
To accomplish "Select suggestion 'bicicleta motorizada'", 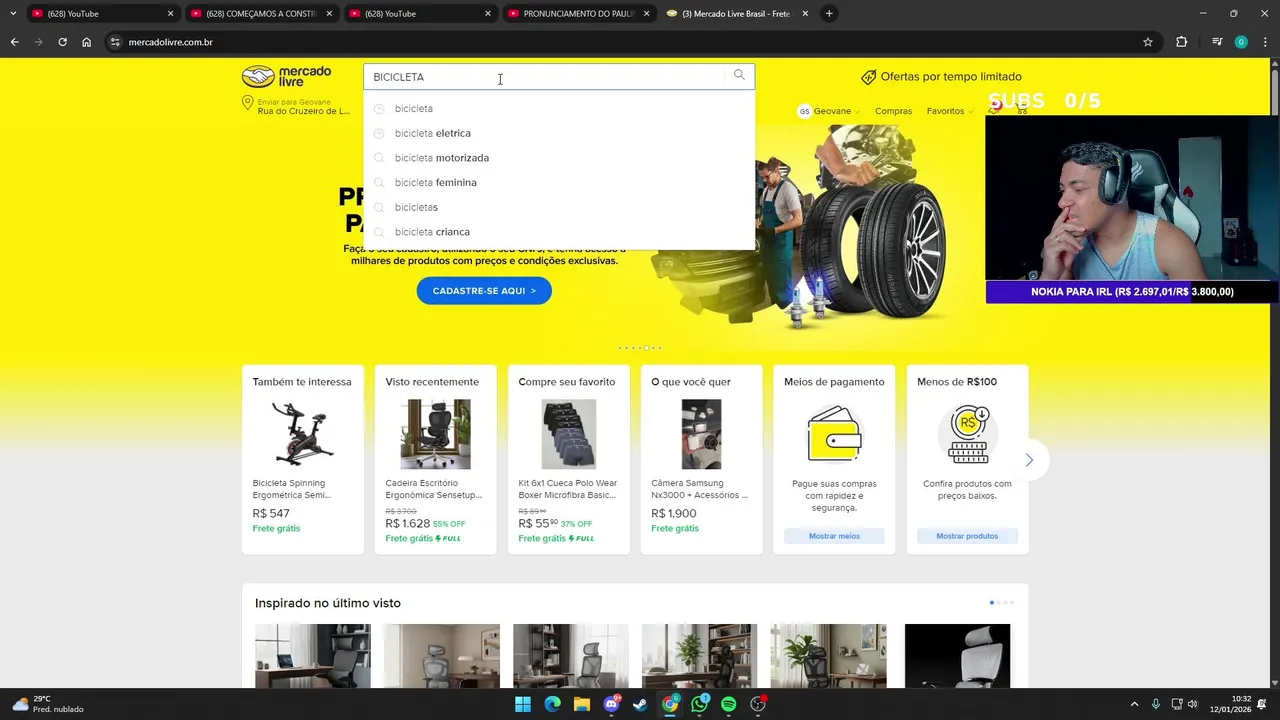I will (x=559, y=158).
